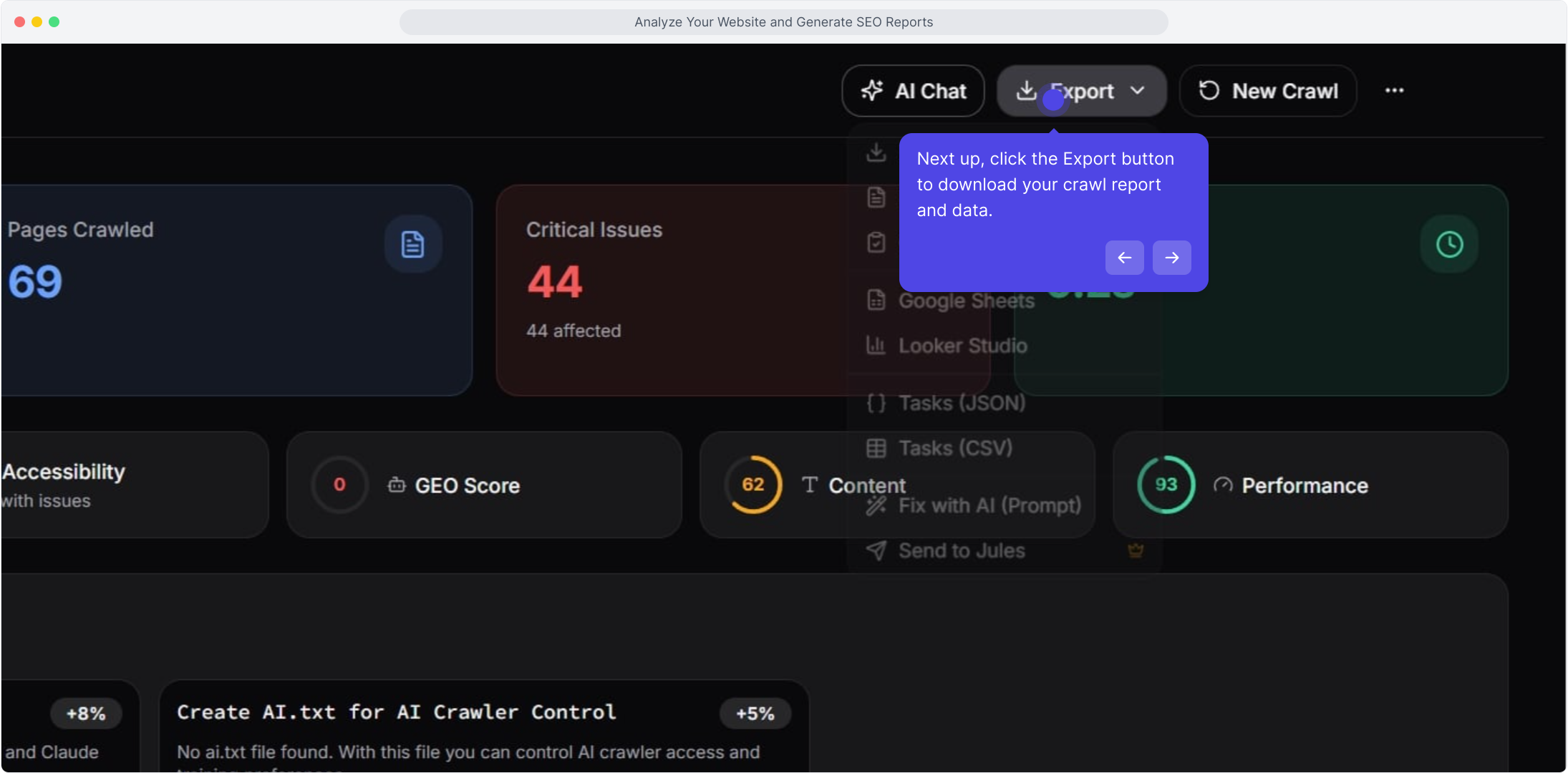Click the Send to Jules paper-plane icon

876,550
